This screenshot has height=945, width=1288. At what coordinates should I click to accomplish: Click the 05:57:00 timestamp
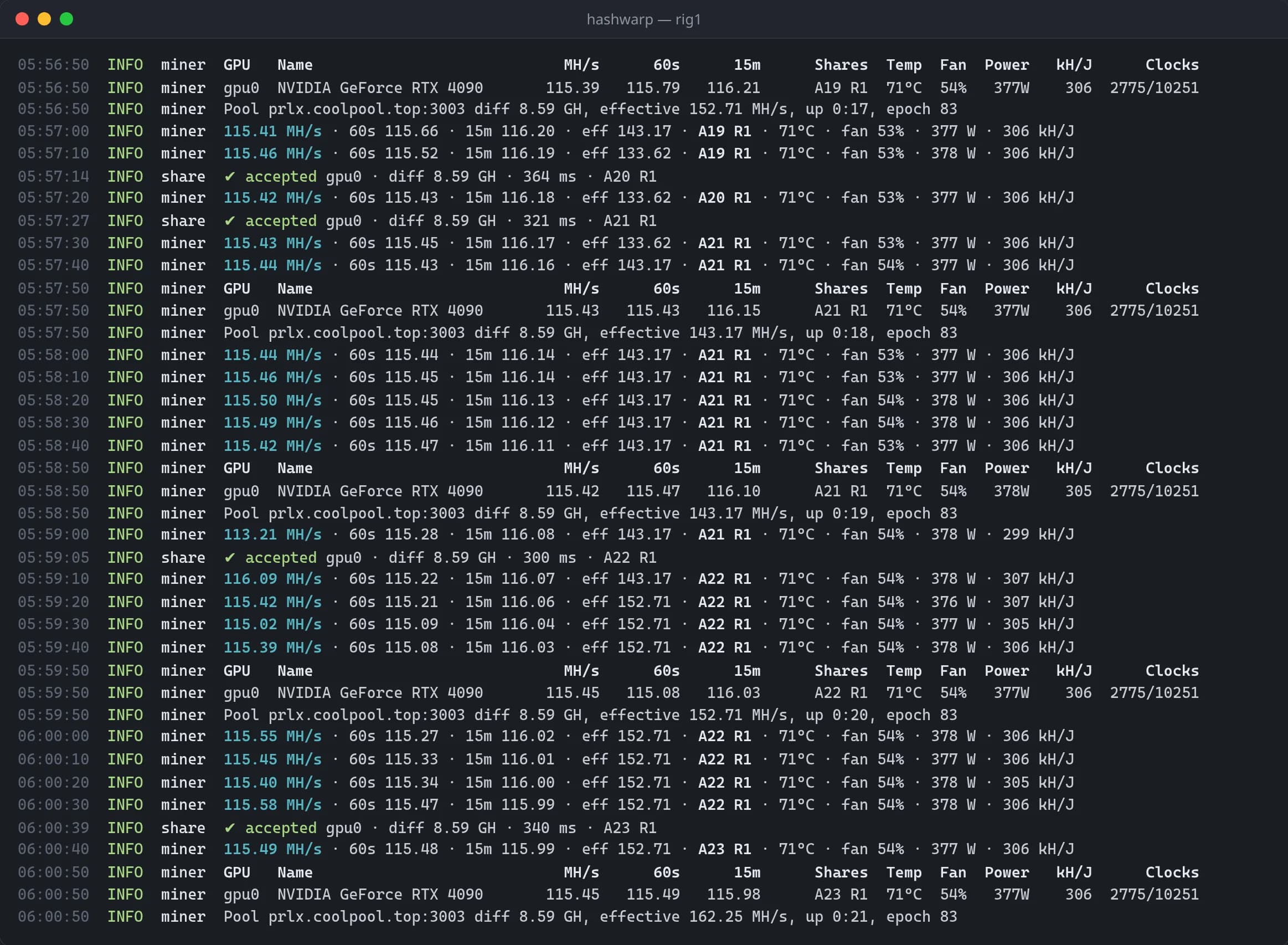pos(53,131)
